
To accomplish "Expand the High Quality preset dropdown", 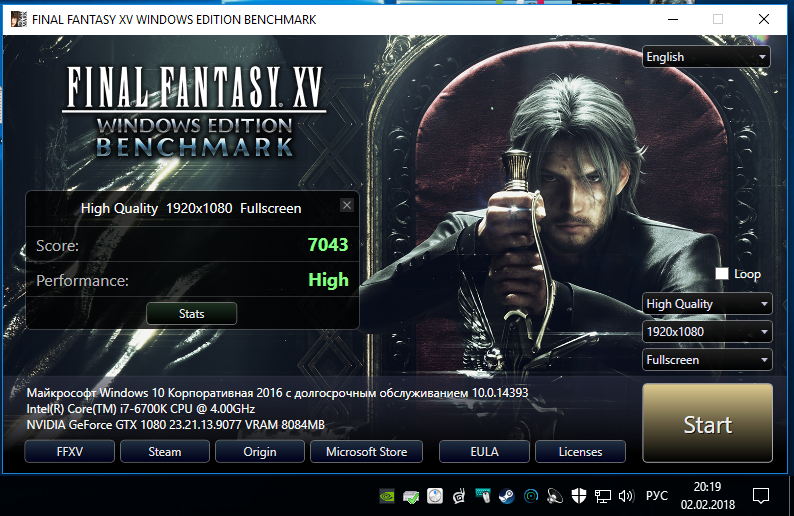I will tap(707, 304).
